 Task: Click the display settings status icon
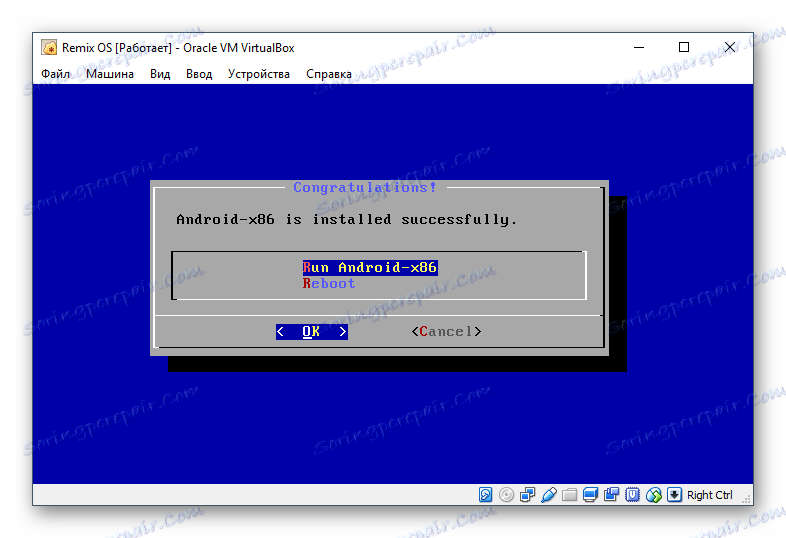[591, 495]
